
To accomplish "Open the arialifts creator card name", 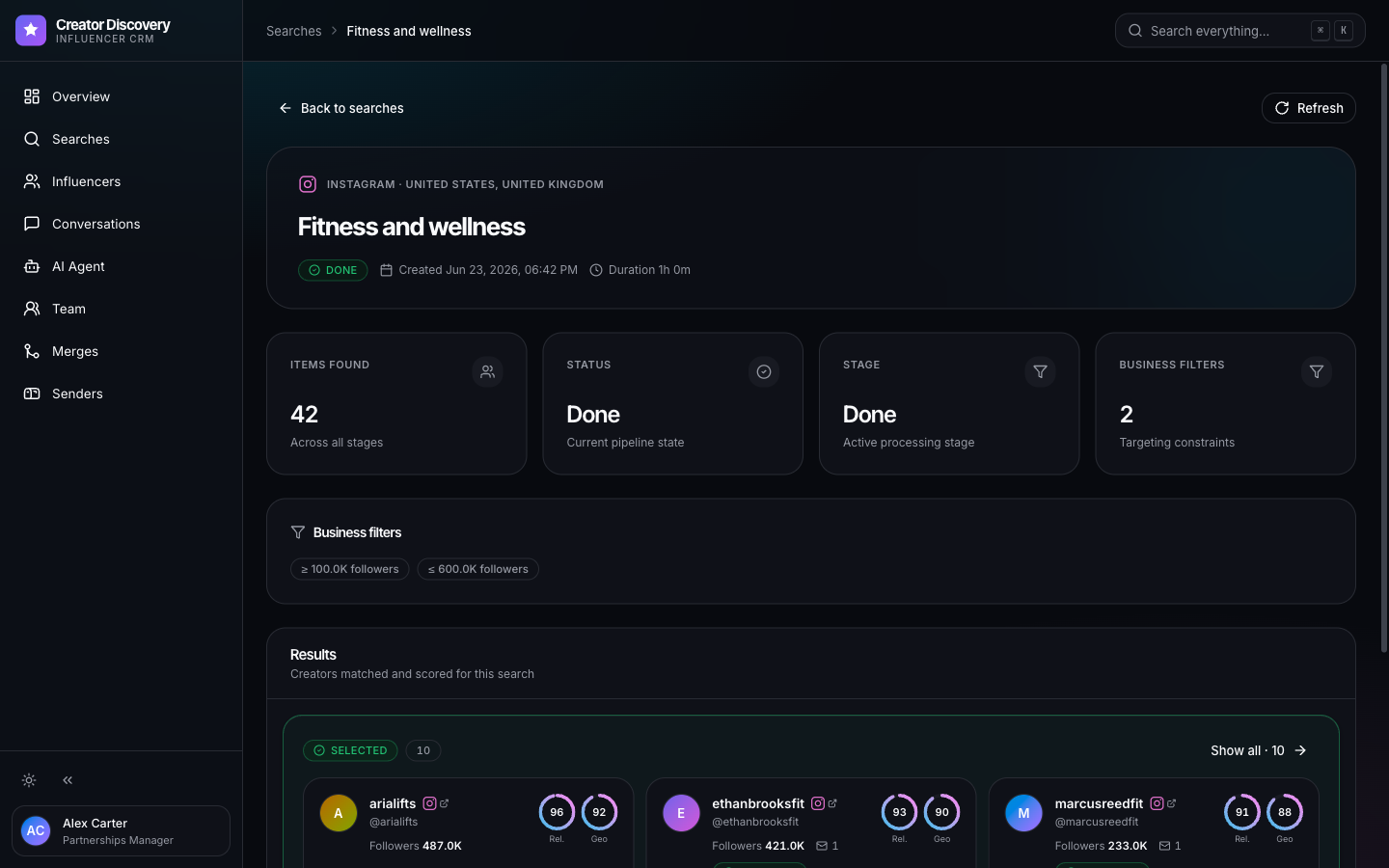I will [x=393, y=803].
